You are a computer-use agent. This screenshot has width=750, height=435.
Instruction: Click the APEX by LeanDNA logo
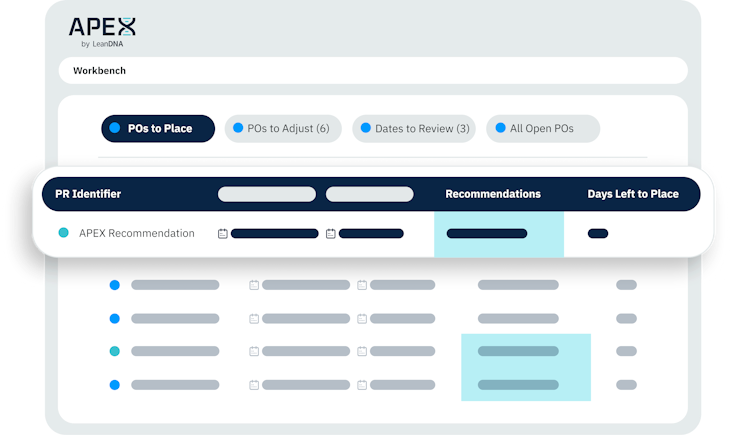[102, 32]
